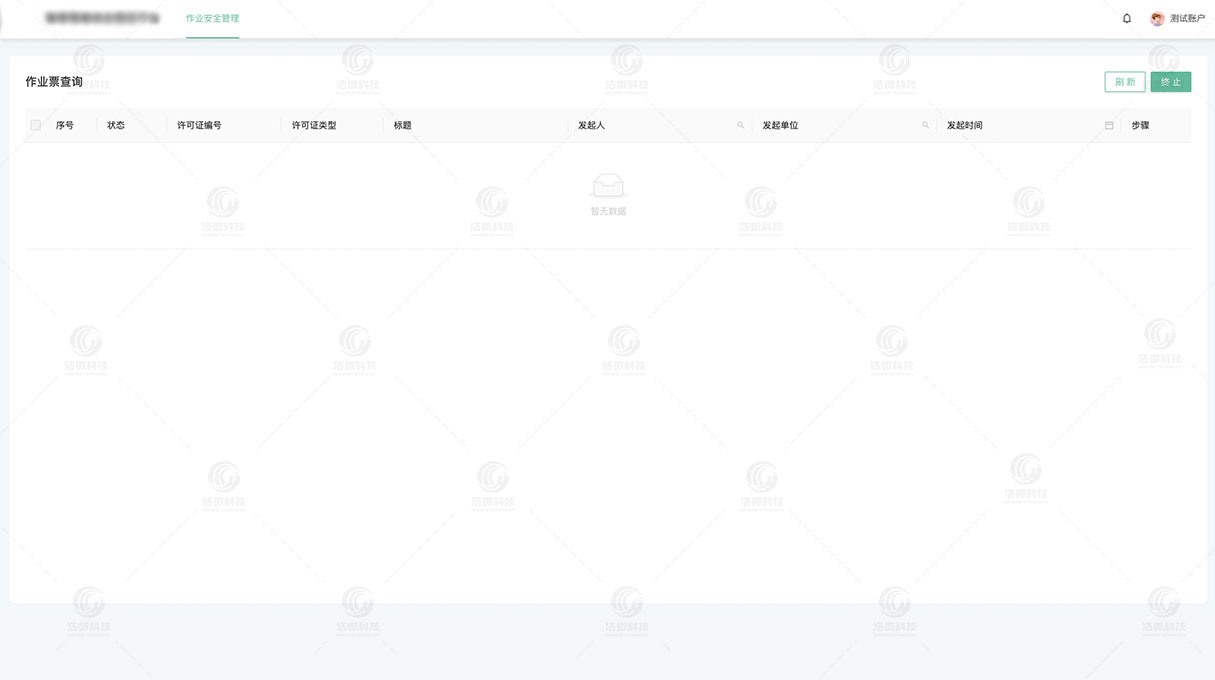Click the 暂无数据 empty-box illustration
Image resolution: width=1215 pixels, height=680 pixels.
tap(610, 185)
